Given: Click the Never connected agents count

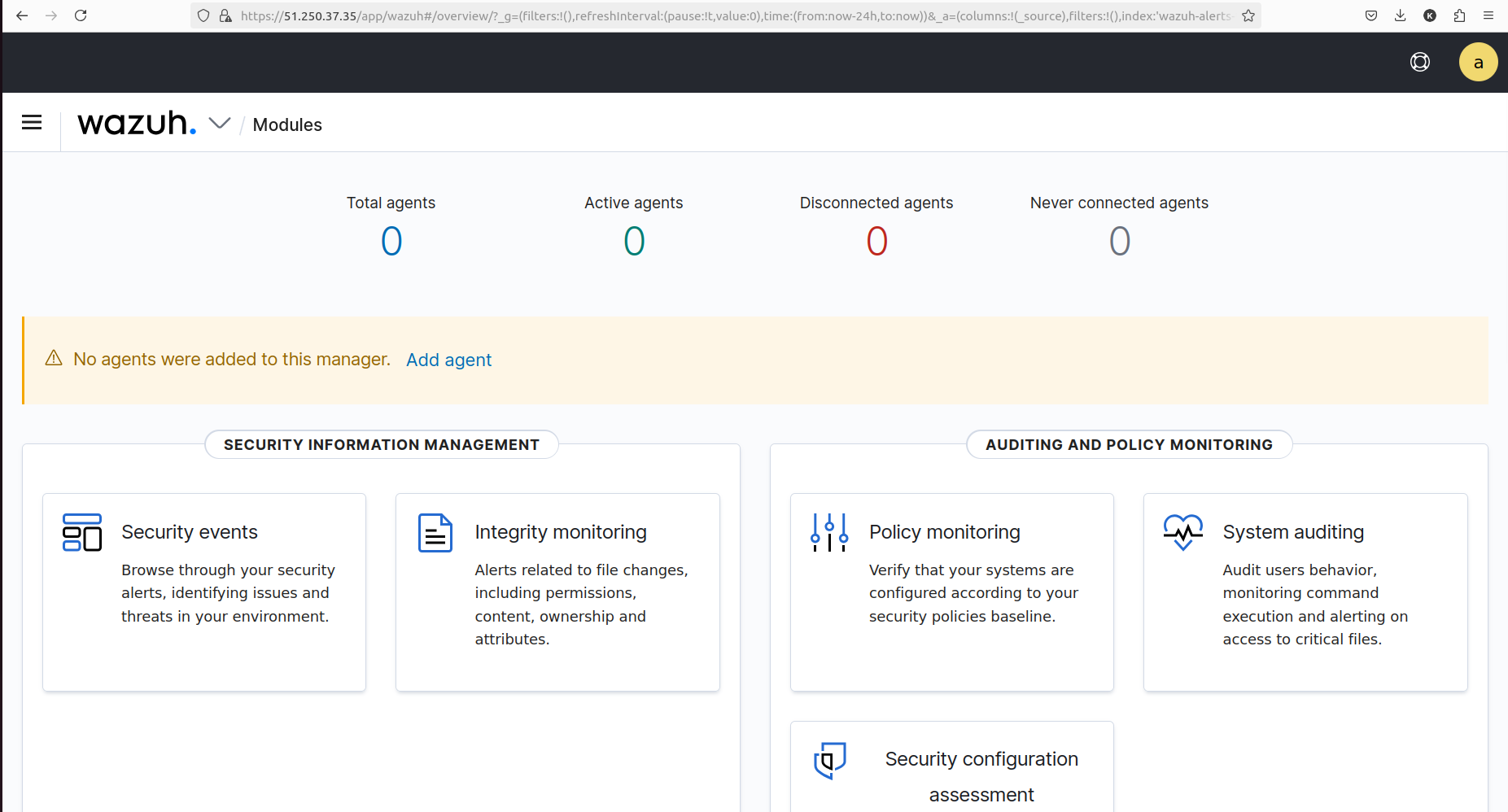Looking at the screenshot, I should tap(1120, 241).
